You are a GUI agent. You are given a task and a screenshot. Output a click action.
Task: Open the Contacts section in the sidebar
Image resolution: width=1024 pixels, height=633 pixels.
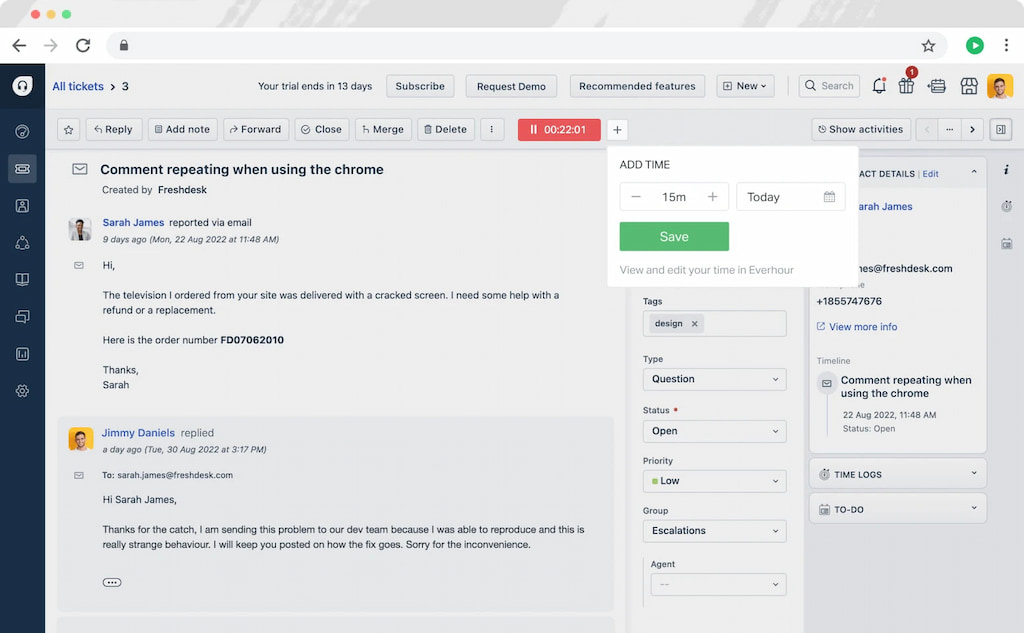coord(22,206)
